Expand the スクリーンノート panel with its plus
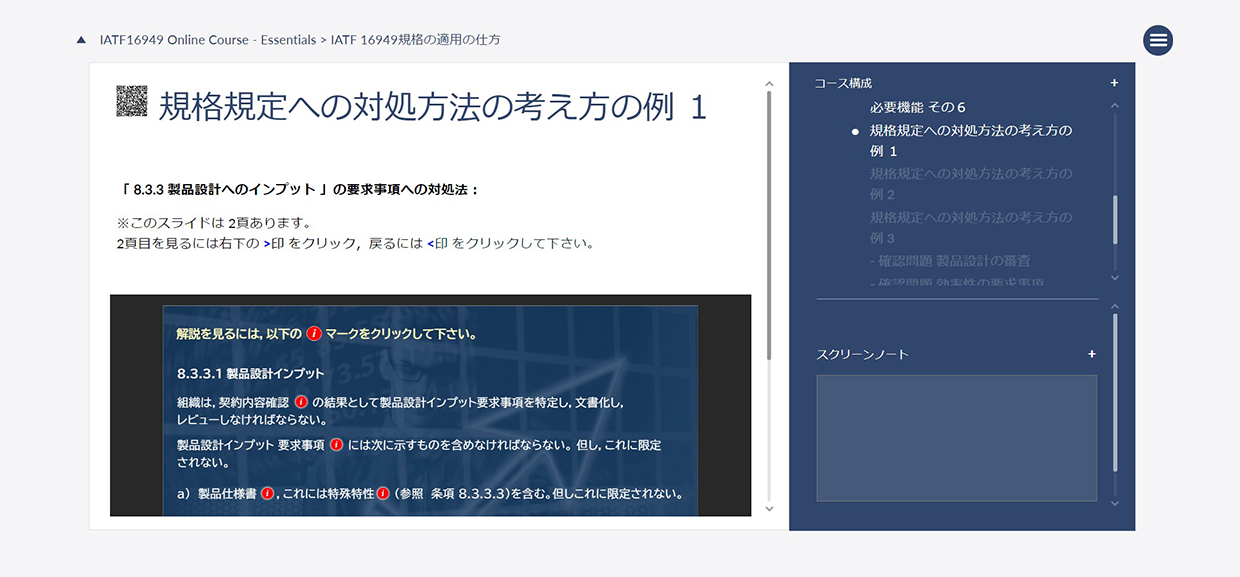This screenshot has width=1240, height=577. (x=1092, y=354)
